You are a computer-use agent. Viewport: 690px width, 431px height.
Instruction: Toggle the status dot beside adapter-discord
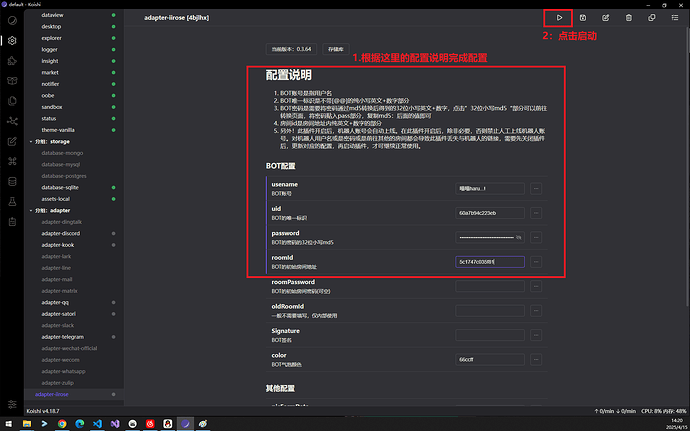[x=114, y=233]
